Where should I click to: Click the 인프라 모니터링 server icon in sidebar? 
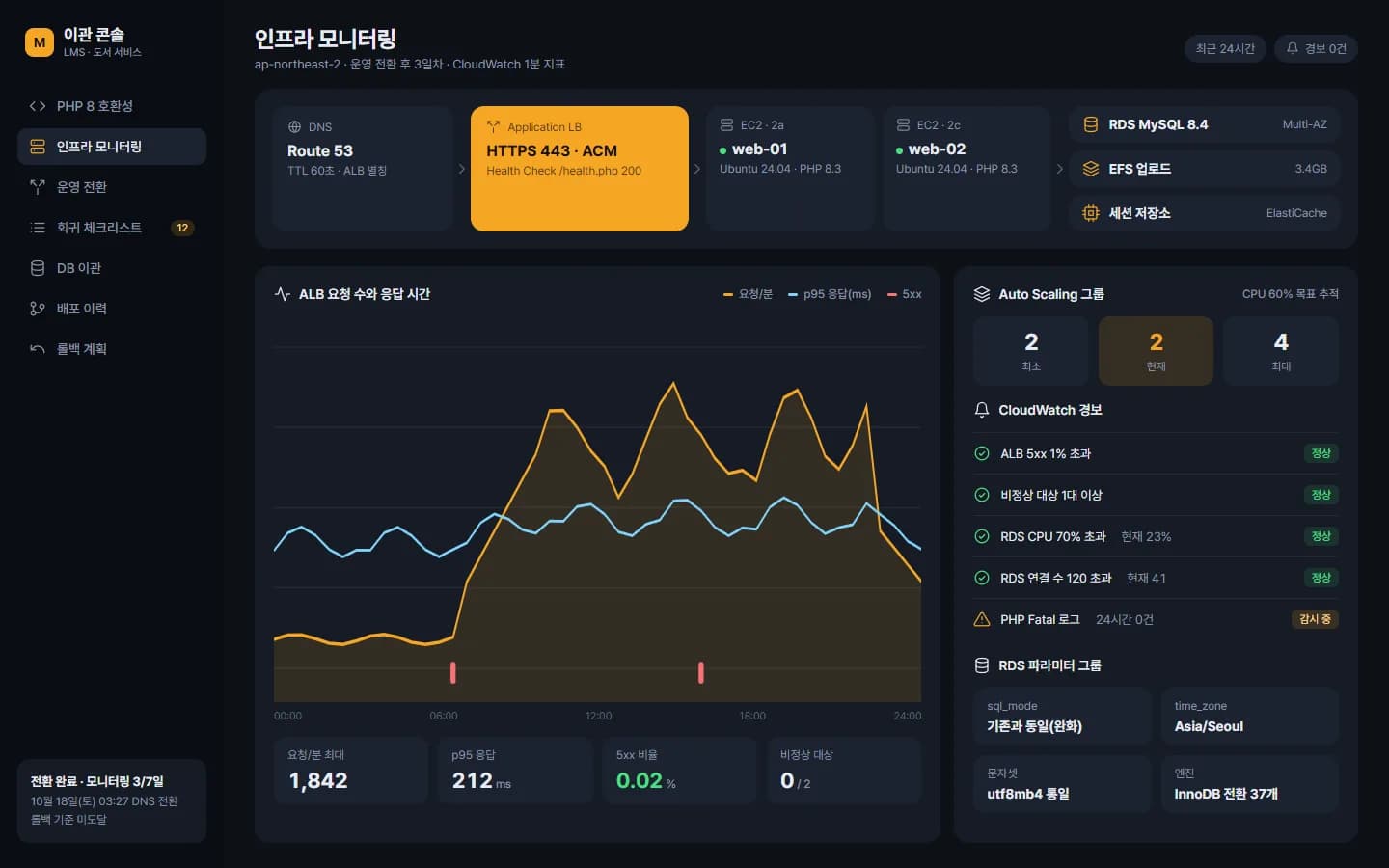[x=38, y=147]
